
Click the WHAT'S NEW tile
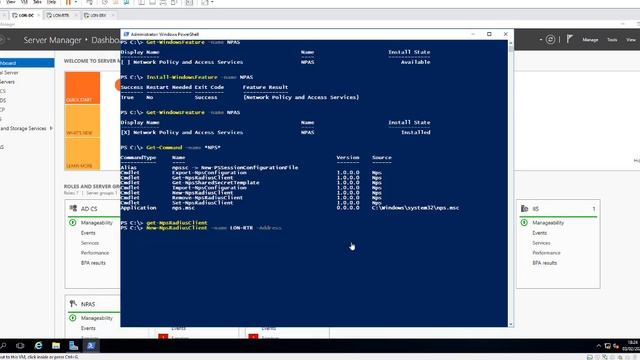(82, 121)
